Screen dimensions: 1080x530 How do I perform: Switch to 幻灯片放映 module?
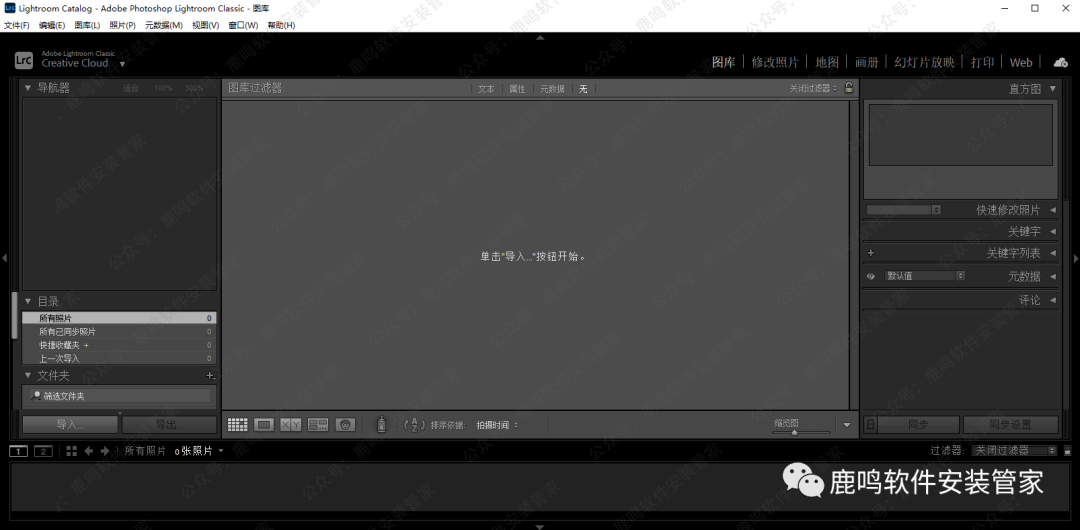click(924, 62)
